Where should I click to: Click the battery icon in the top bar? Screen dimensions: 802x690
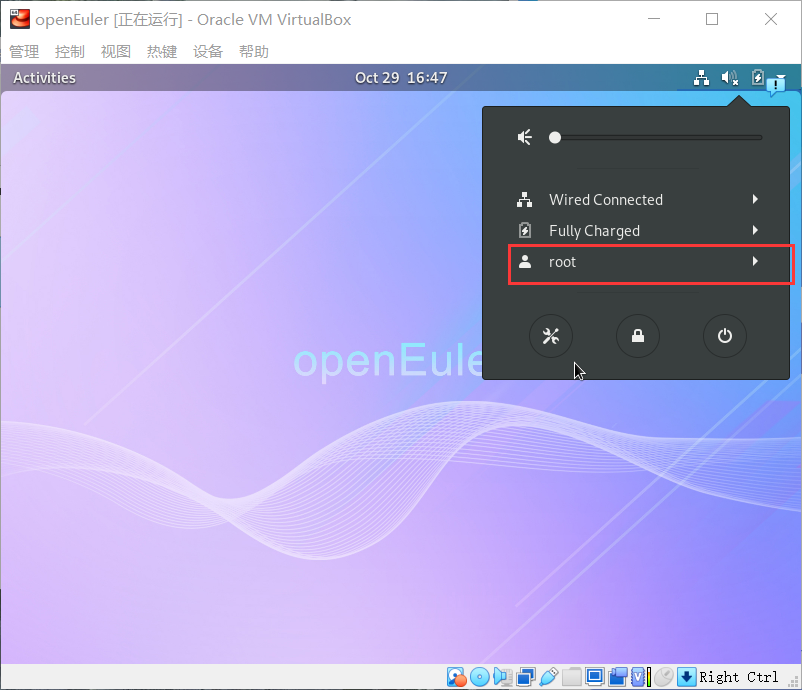tap(758, 77)
